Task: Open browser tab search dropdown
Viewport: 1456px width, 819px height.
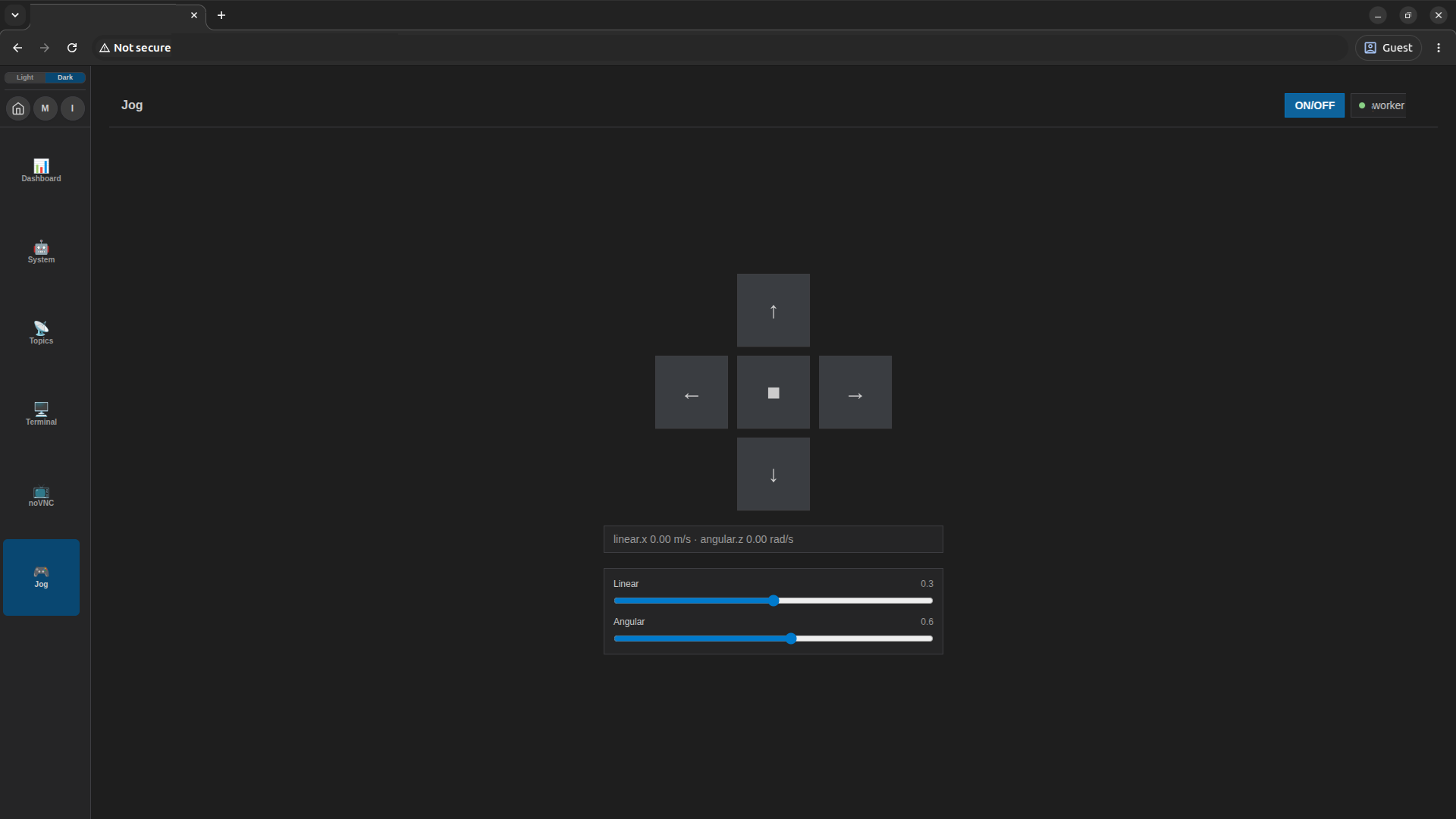Action: tap(15, 15)
